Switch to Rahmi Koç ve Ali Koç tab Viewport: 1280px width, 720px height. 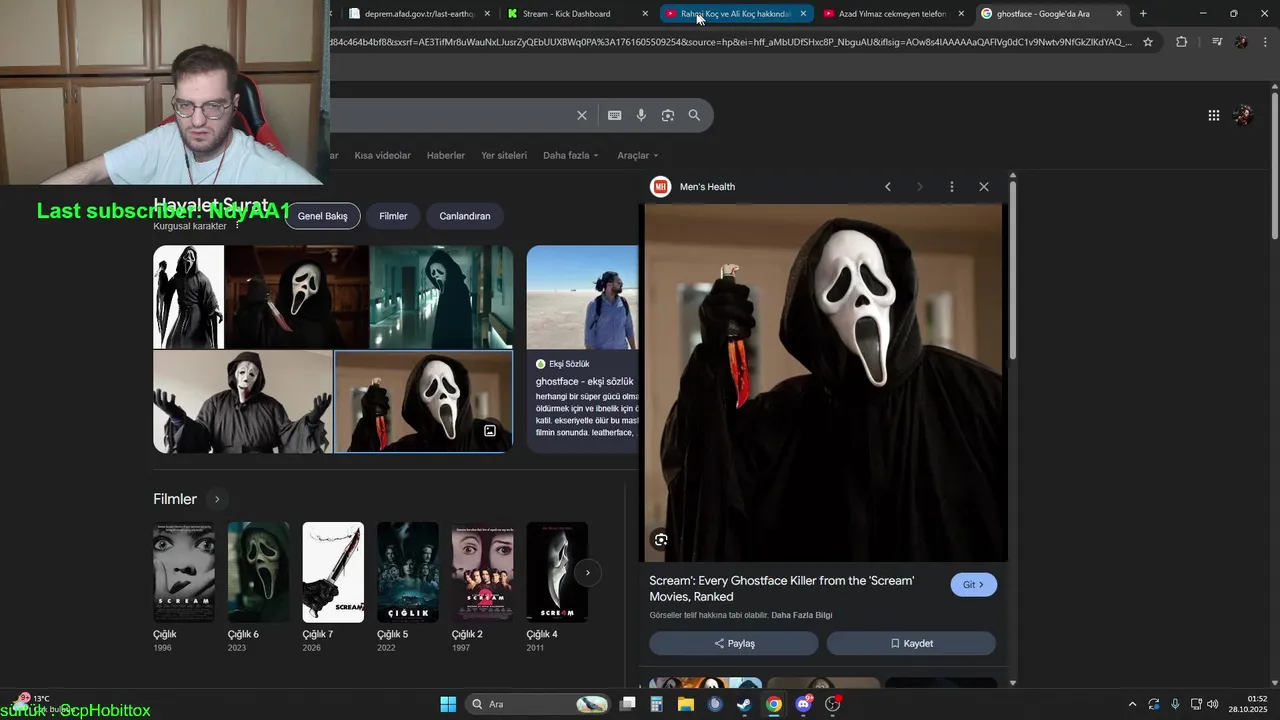(735, 14)
